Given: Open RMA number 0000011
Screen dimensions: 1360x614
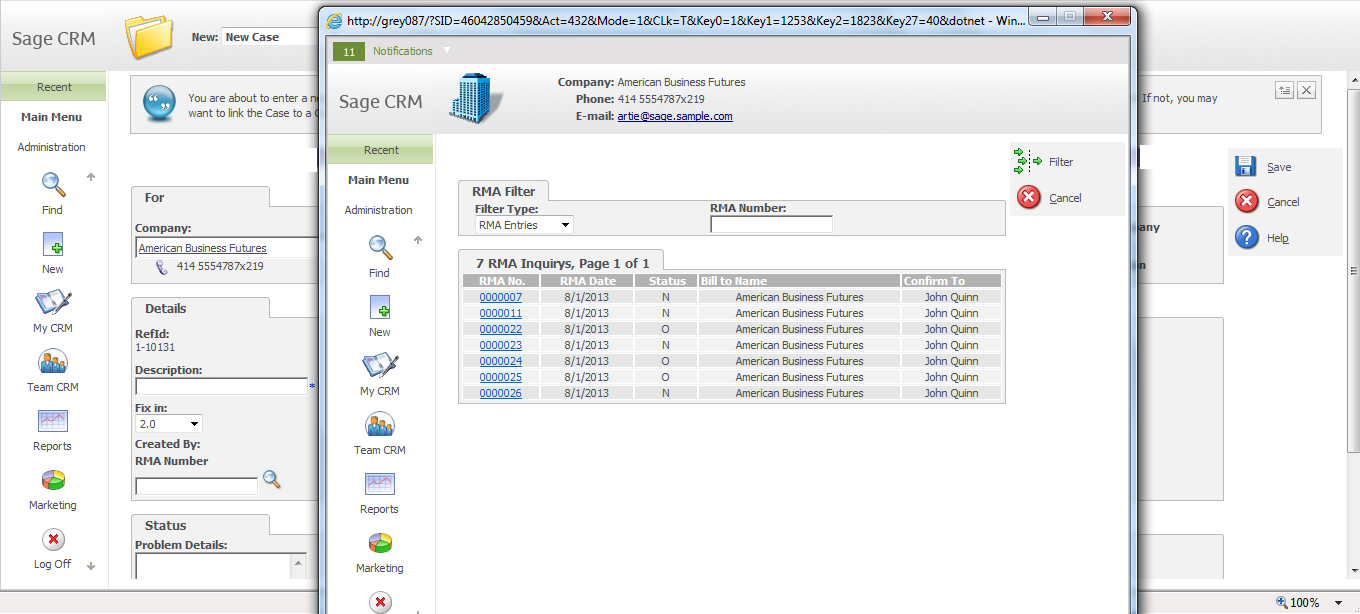Looking at the screenshot, I should pyautogui.click(x=501, y=313).
